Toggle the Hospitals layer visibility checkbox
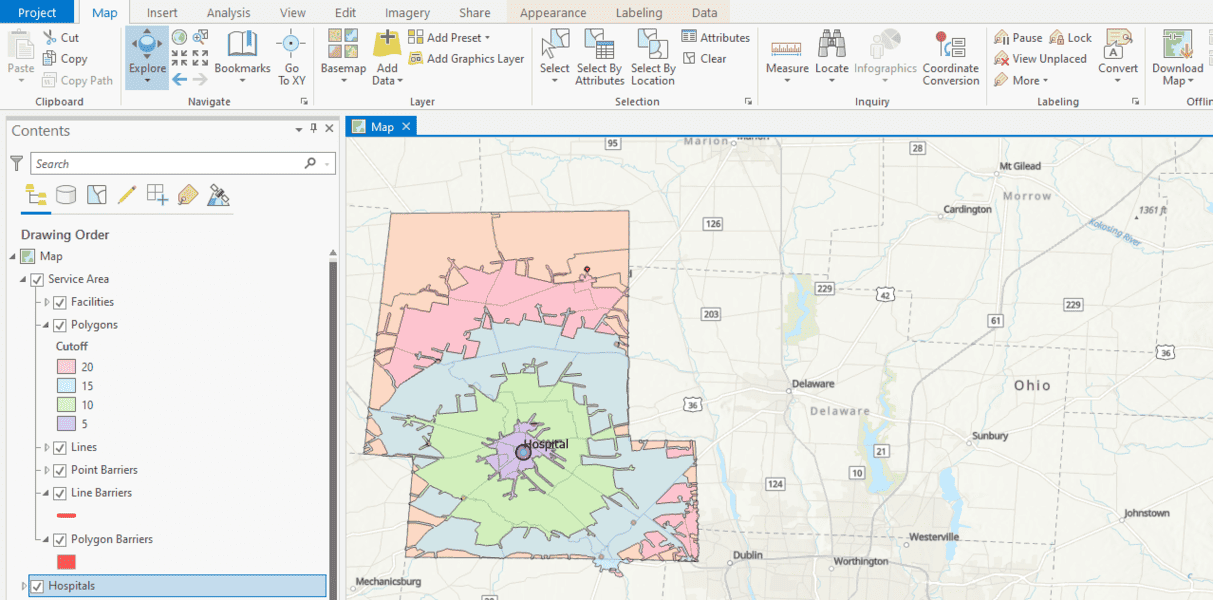The width and height of the screenshot is (1213, 600). point(38,586)
